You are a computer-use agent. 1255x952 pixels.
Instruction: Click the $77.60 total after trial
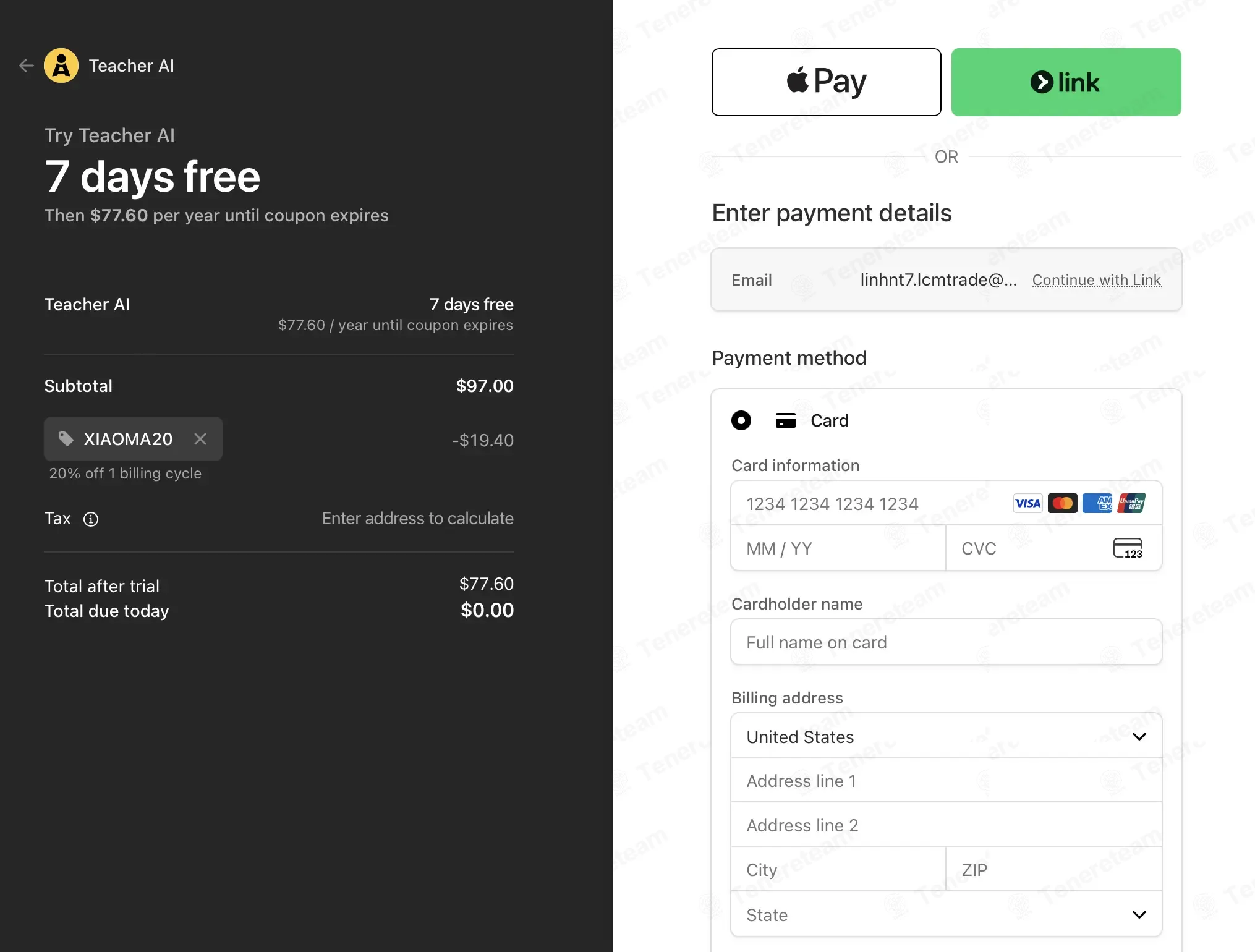pyautogui.click(x=487, y=584)
